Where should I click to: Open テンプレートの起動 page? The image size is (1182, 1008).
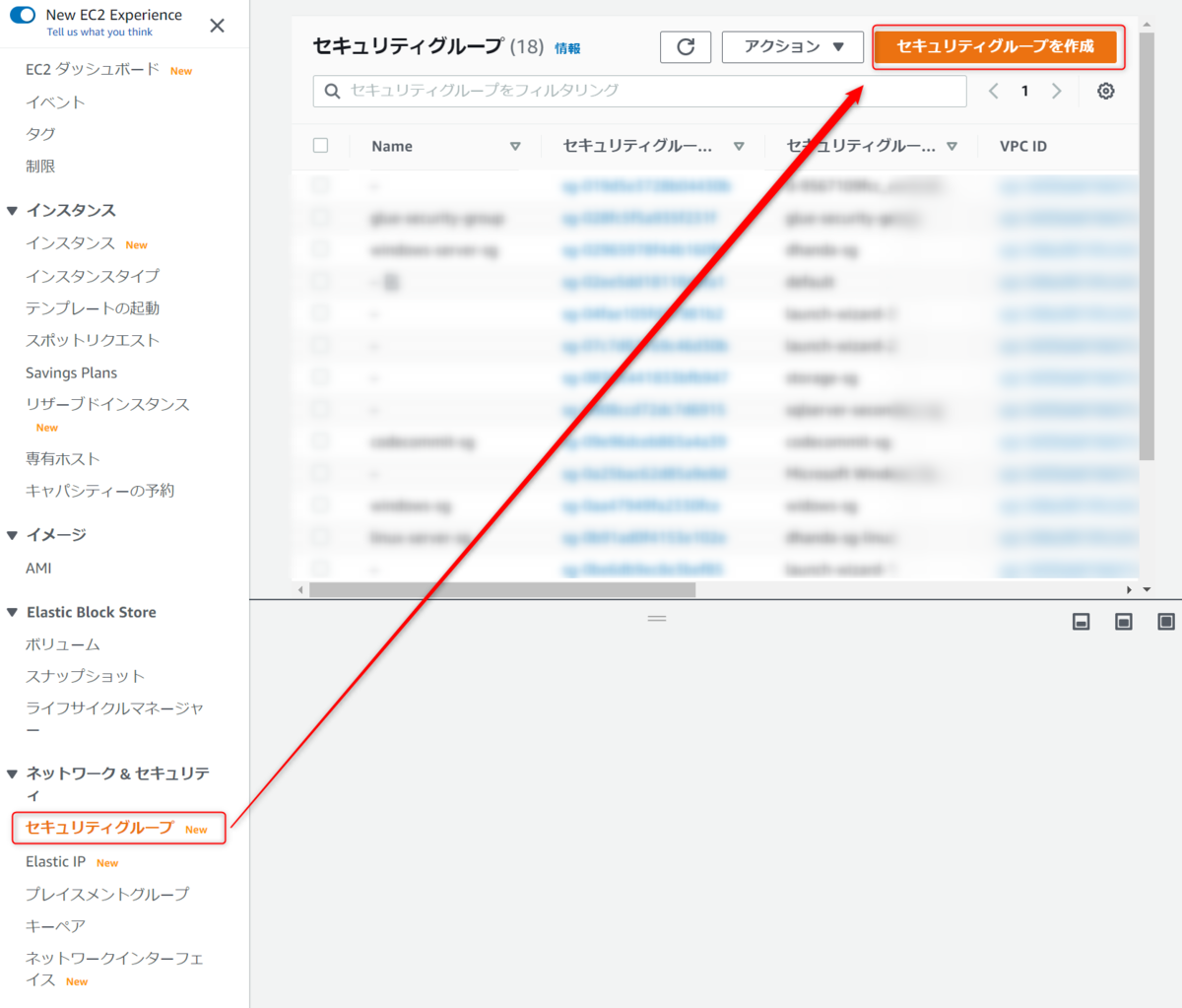(x=93, y=308)
